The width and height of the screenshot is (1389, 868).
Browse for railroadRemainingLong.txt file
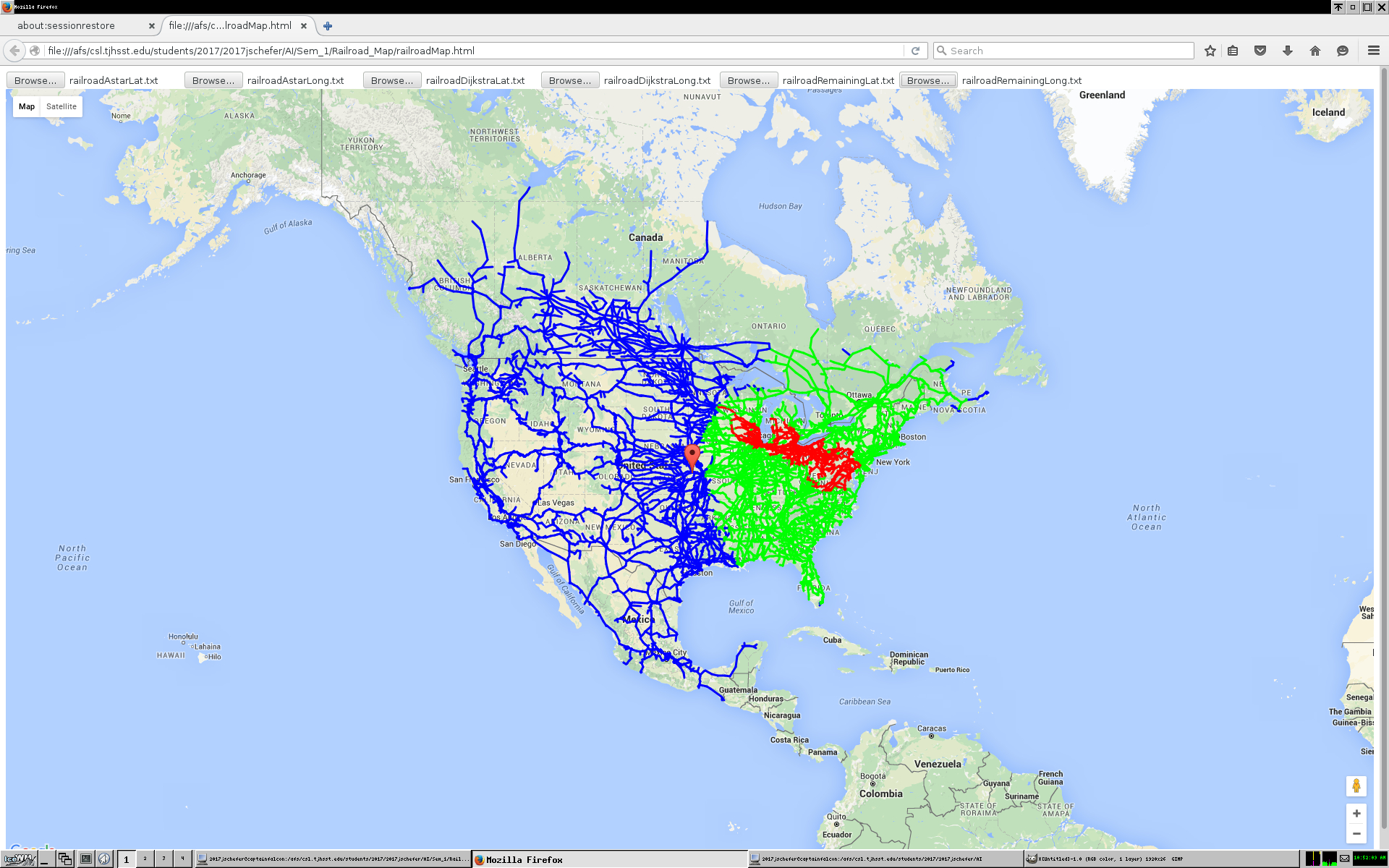927,80
